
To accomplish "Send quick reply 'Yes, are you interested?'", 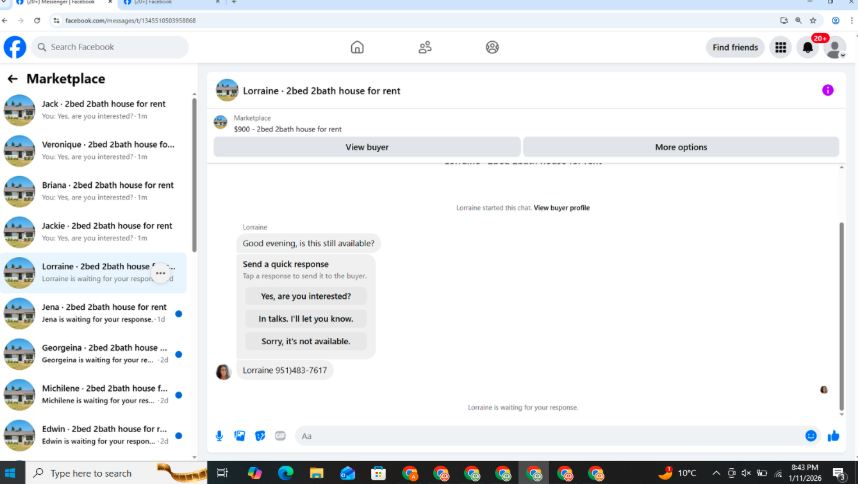I will [x=306, y=296].
